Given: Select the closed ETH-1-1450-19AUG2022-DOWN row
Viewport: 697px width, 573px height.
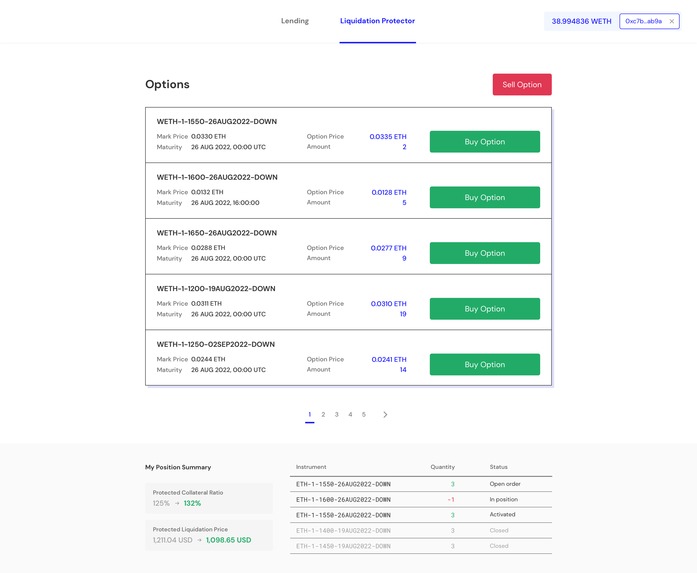Looking at the screenshot, I should coord(421,546).
